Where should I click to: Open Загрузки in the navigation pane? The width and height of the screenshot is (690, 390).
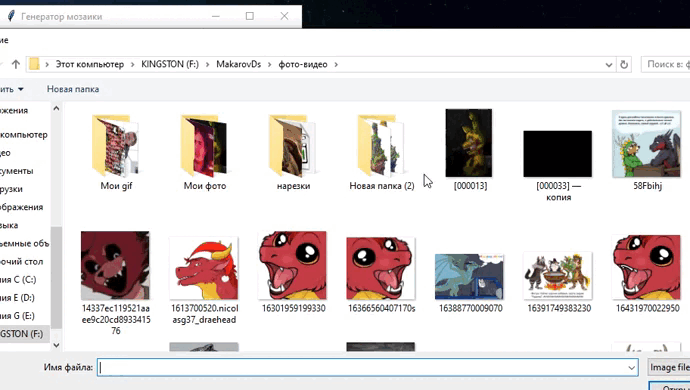tap(11, 189)
